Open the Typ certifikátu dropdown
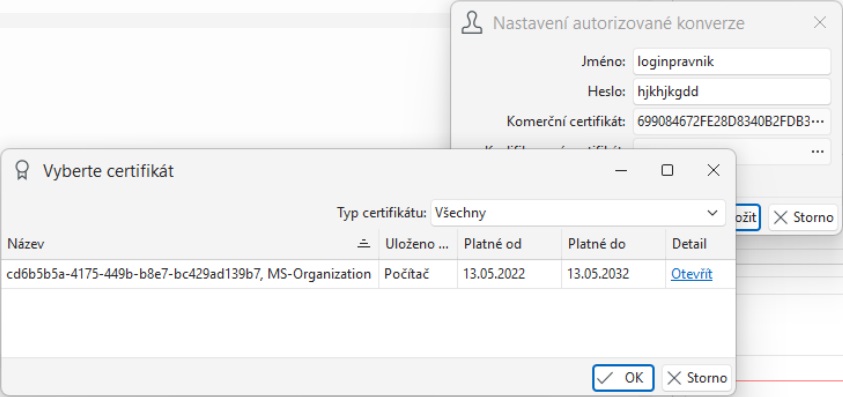The height and width of the screenshot is (397, 843). click(577, 212)
